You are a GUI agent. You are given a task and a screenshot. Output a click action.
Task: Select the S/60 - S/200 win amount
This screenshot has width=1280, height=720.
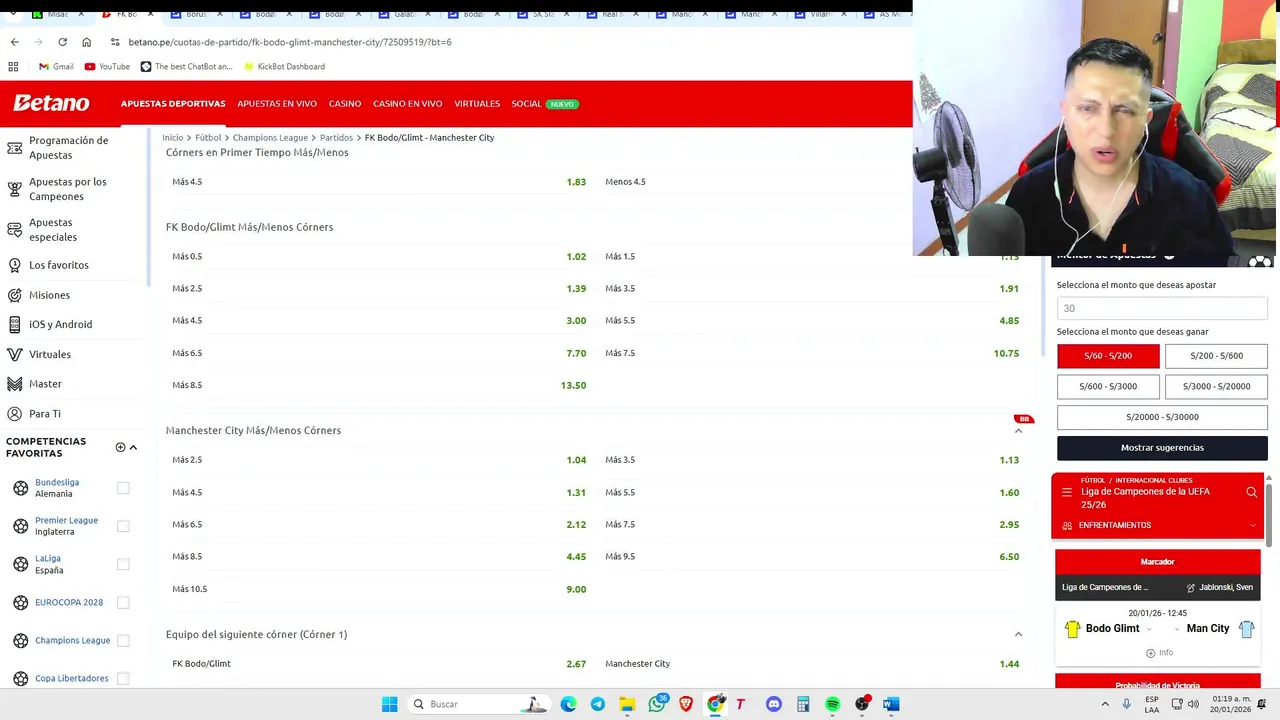[1108, 356]
